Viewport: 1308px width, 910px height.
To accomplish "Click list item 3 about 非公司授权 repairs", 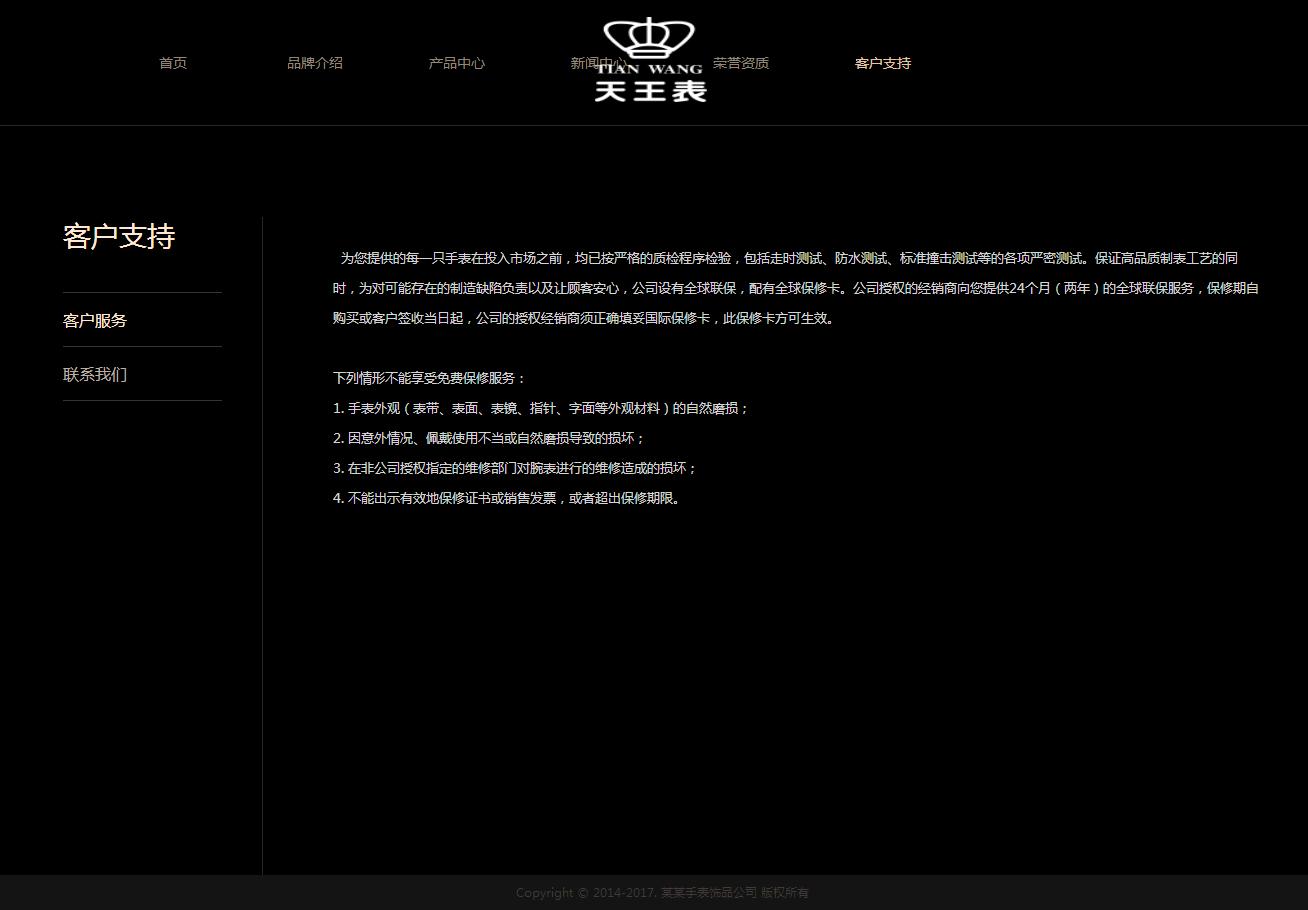I will pos(515,468).
